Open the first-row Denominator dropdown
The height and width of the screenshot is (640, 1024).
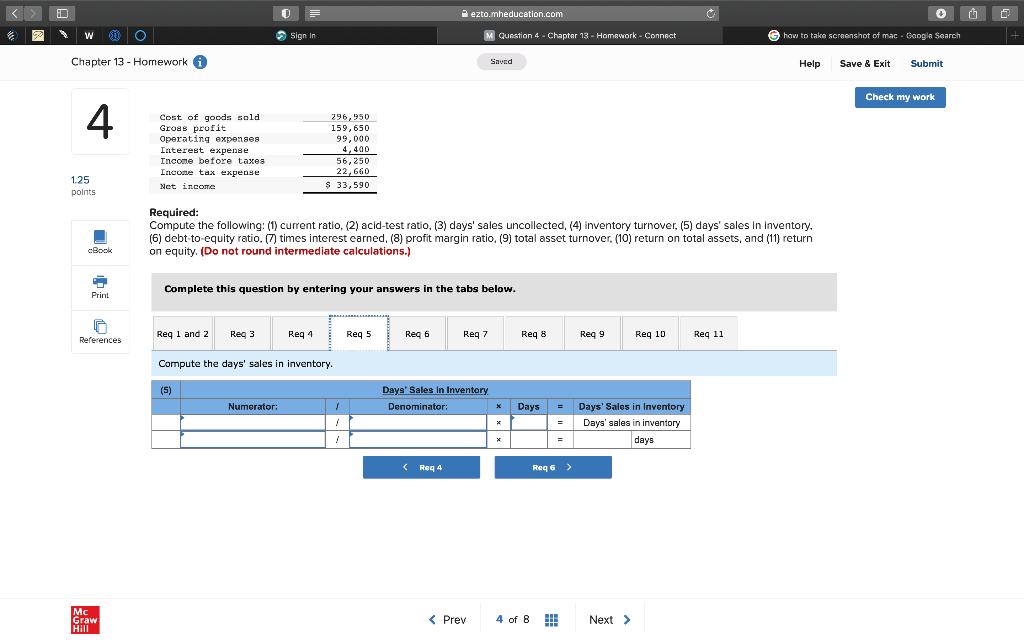point(418,423)
